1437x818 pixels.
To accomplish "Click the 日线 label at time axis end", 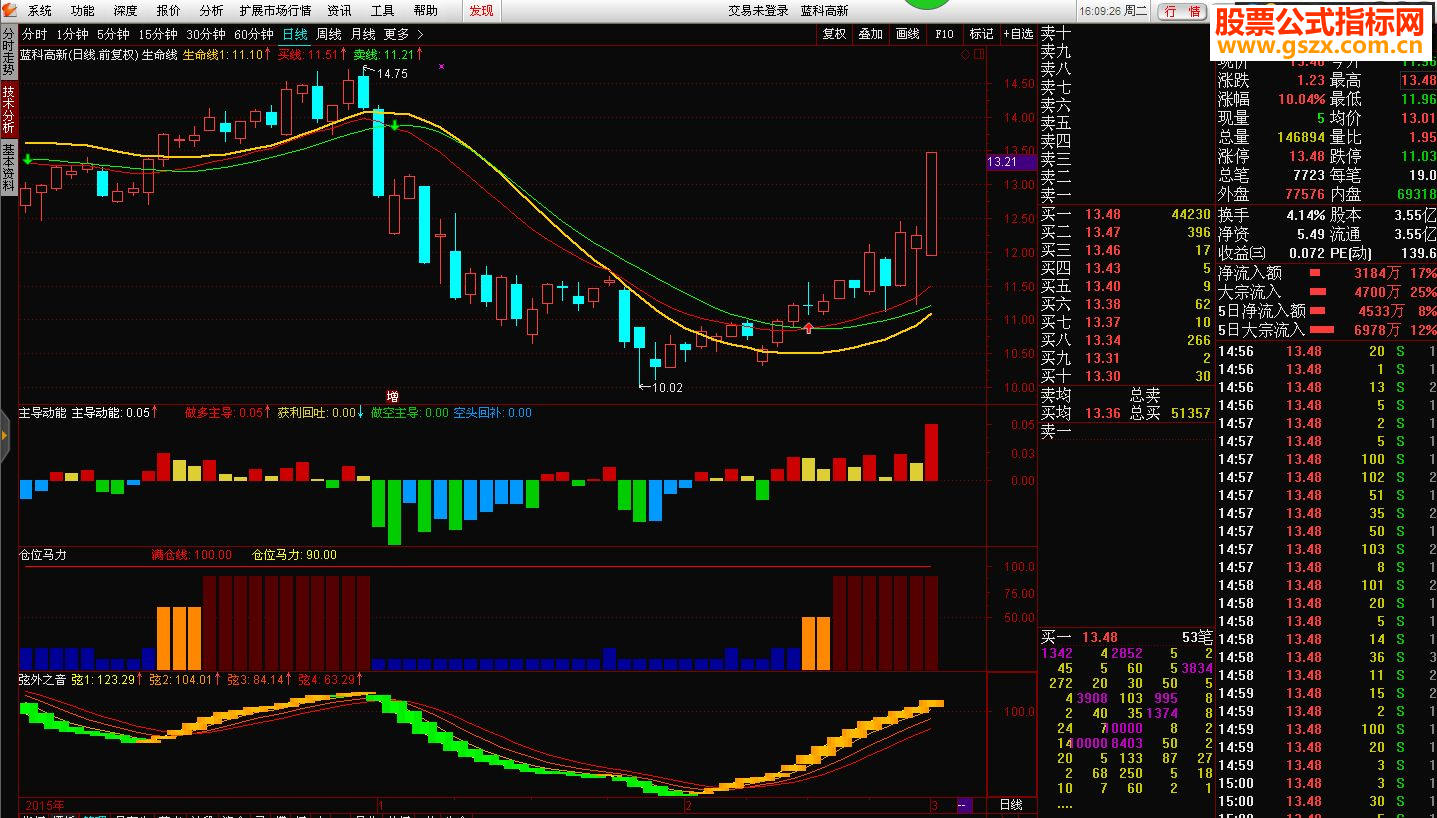I will [x=1011, y=805].
